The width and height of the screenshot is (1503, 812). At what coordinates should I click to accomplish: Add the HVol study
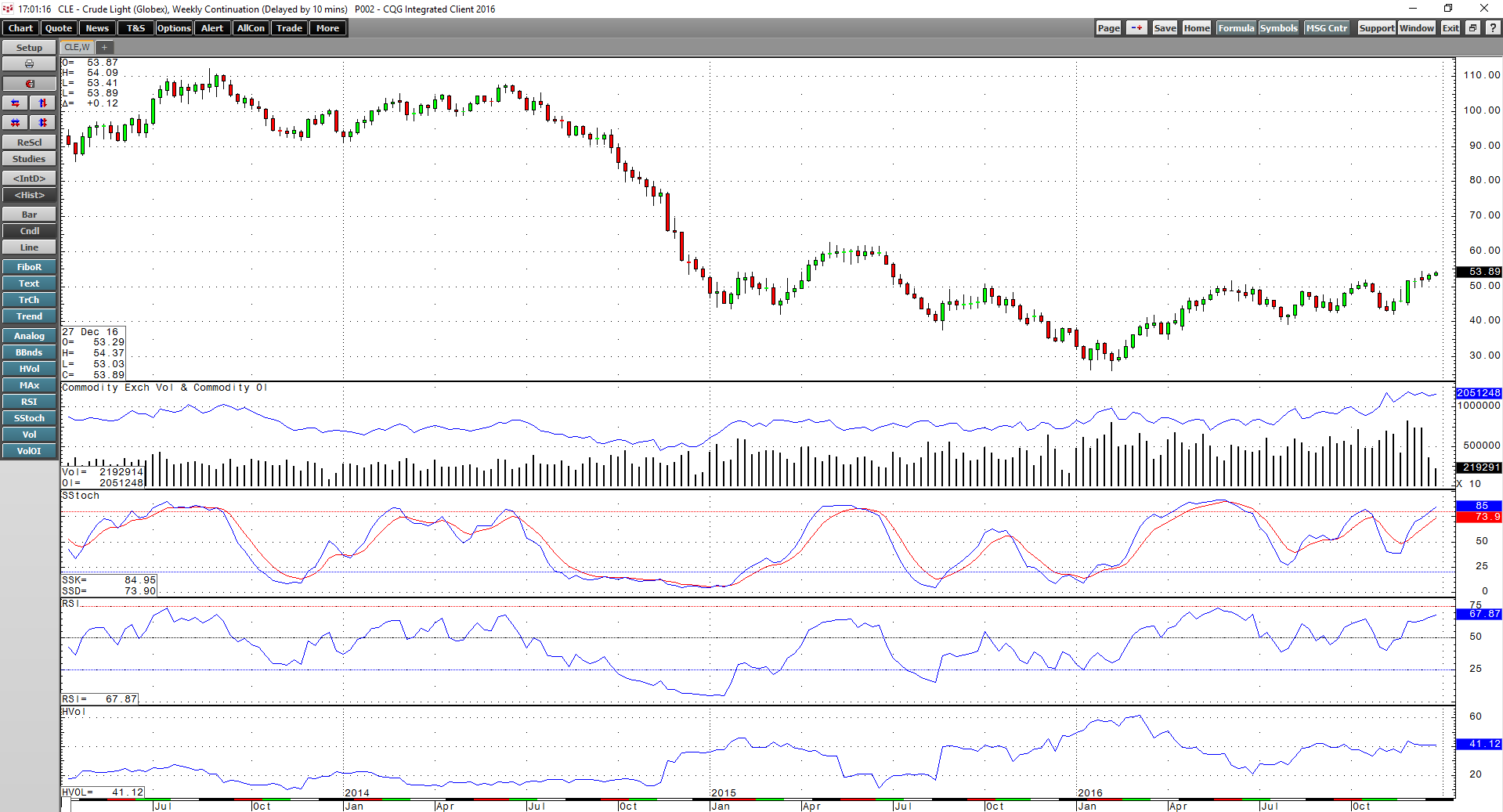point(29,369)
